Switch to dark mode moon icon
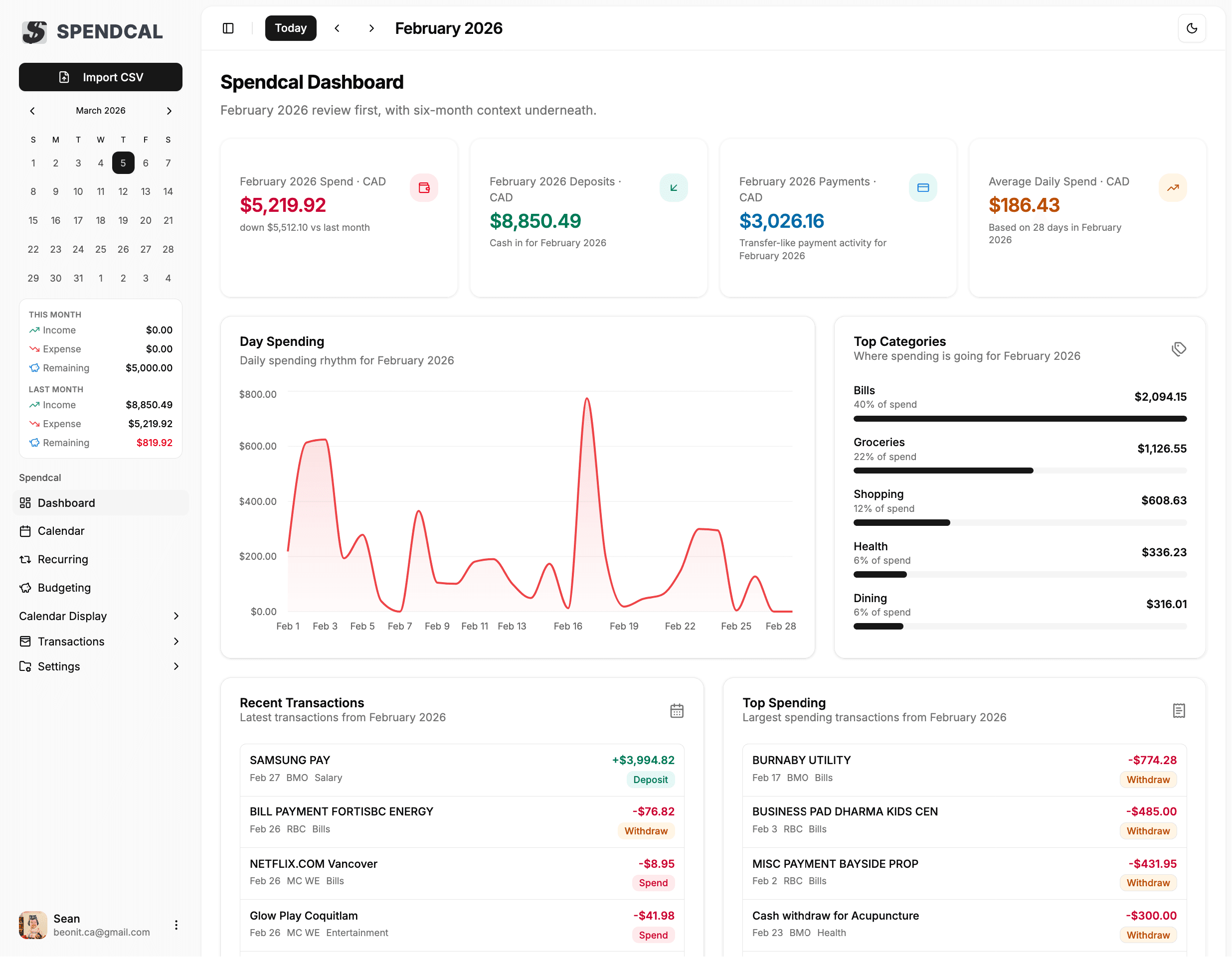 click(x=1192, y=28)
